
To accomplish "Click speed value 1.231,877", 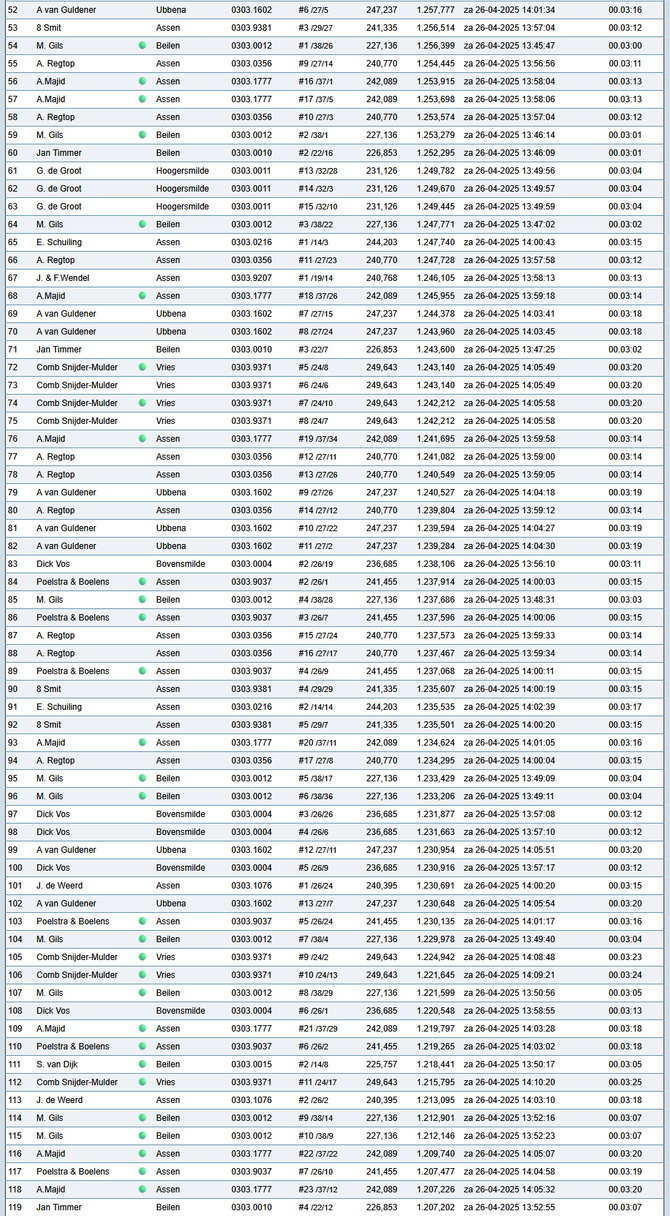I will pyautogui.click(x=435, y=814).
